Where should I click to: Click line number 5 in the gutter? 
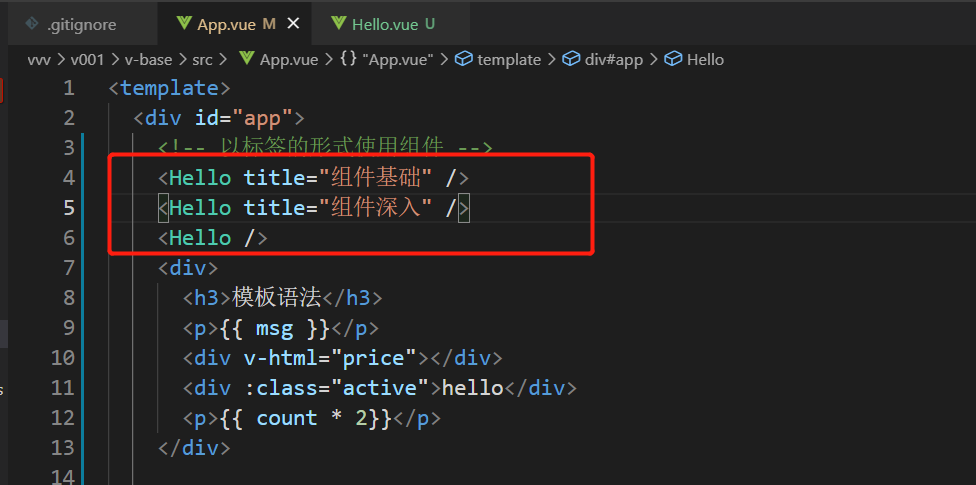(x=69, y=208)
